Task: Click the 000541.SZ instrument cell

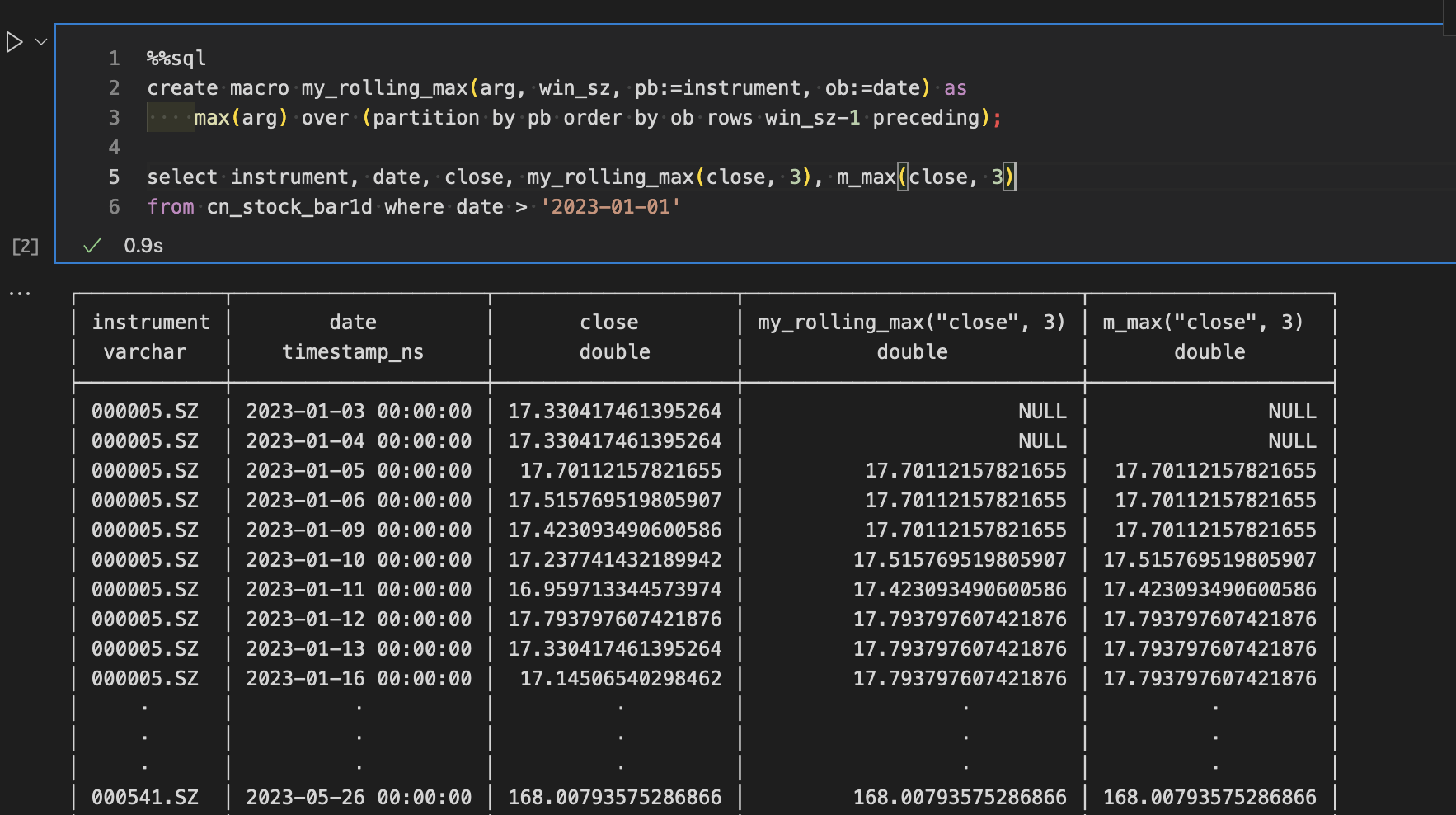Action: point(145,797)
